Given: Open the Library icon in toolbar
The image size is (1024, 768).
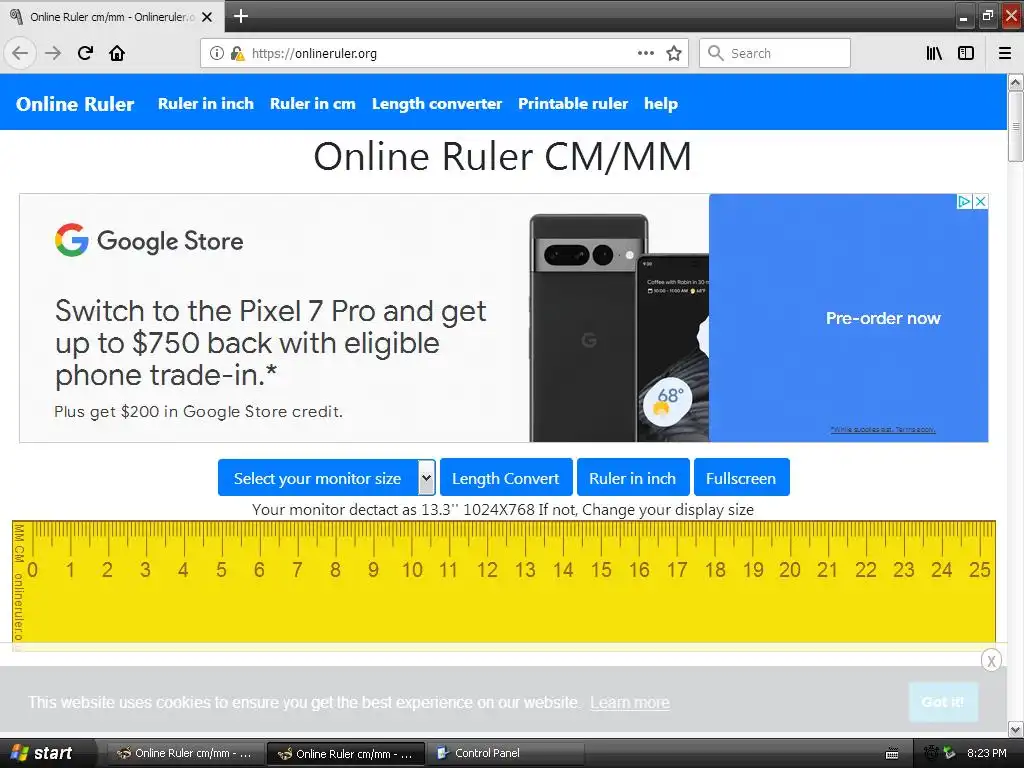Looking at the screenshot, I should coord(934,53).
